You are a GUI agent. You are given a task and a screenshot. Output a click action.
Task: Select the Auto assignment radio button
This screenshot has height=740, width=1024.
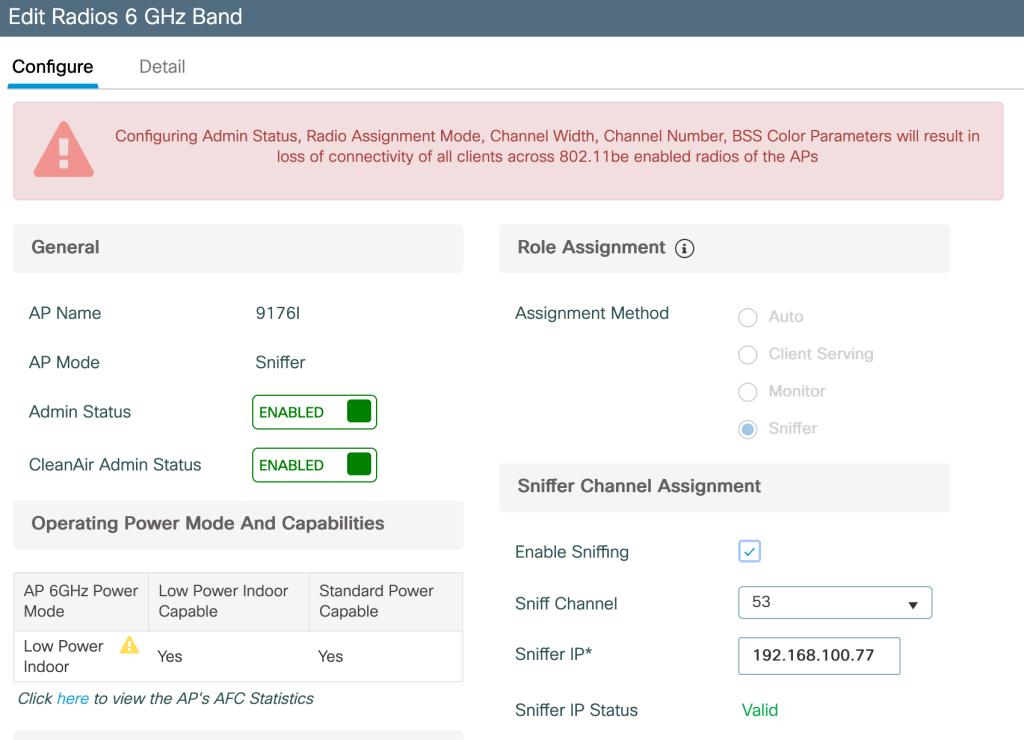[x=747, y=317]
